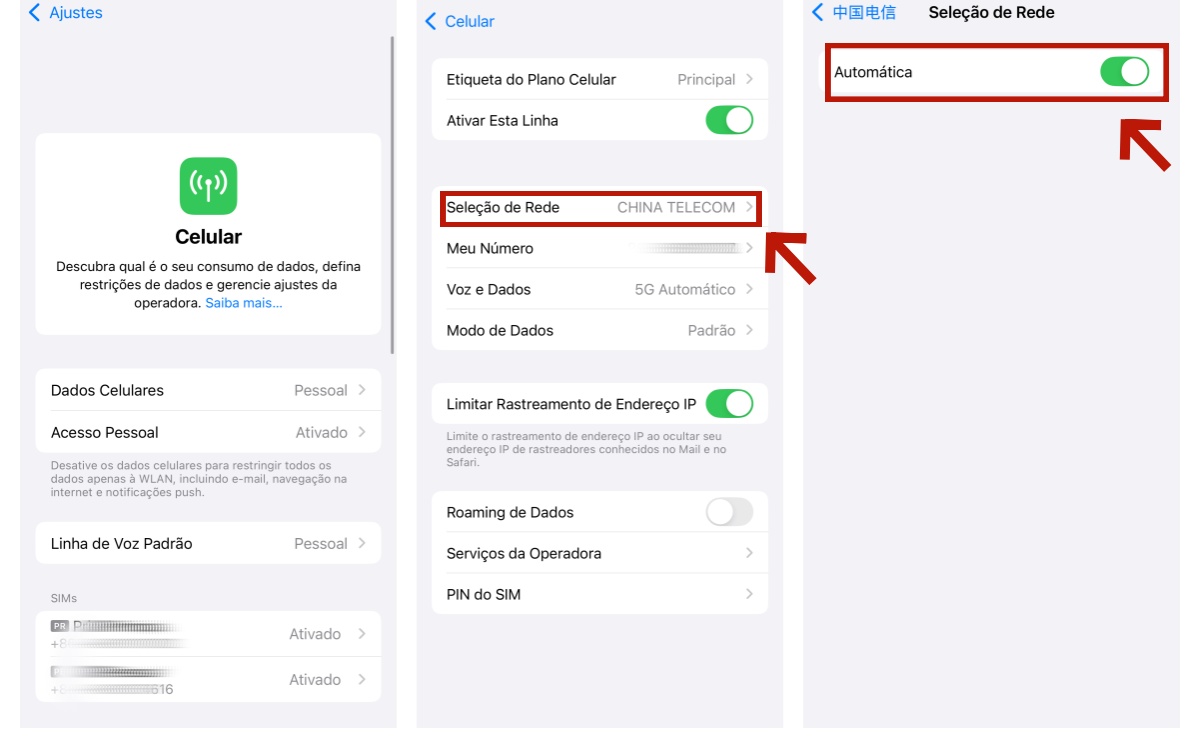This screenshot has width=1200, height=748.
Task: Select Linha de Voz Padrão set to Pessoal
Action: (x=208, y=543)
